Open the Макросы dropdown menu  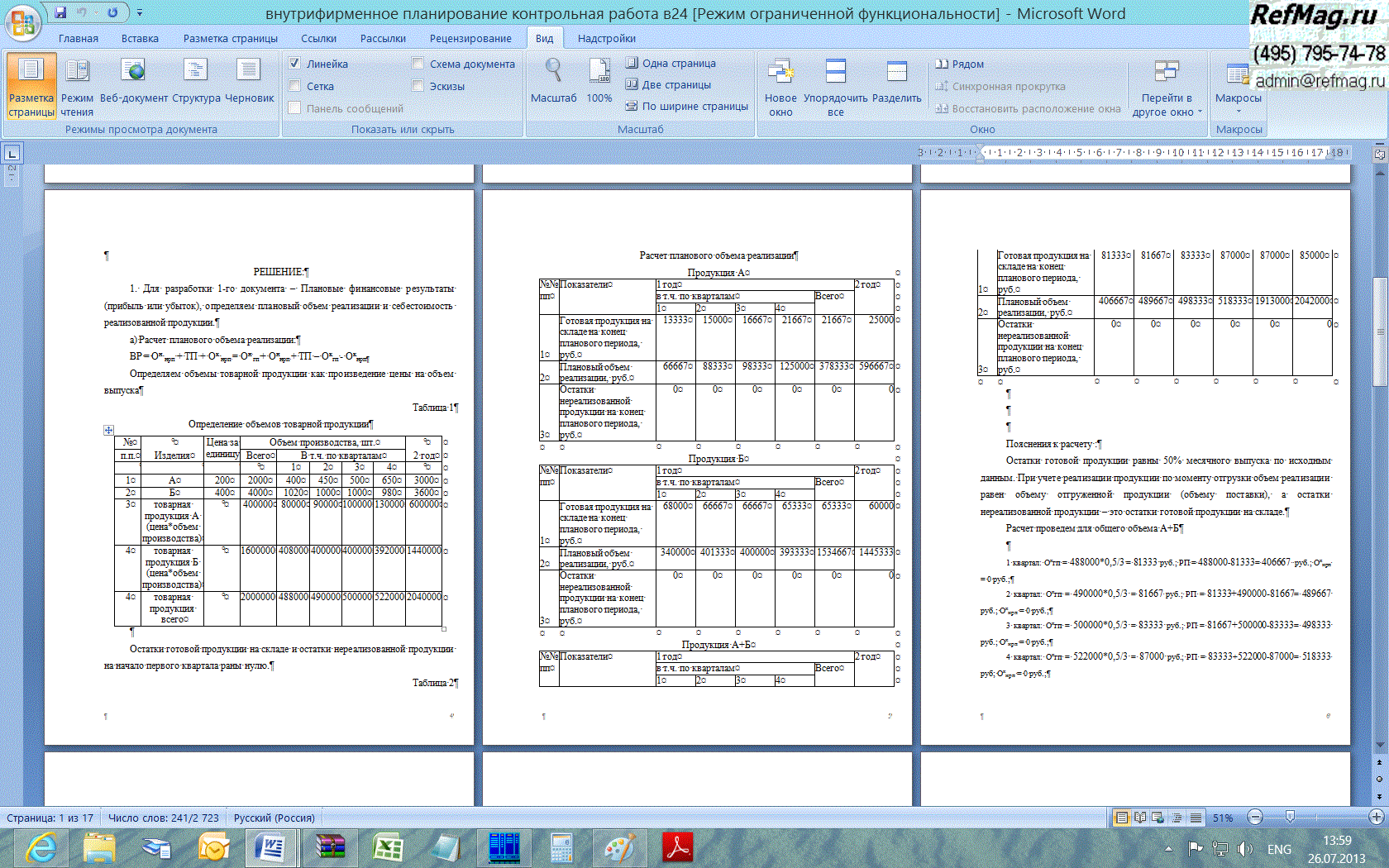coord(1238,83)
